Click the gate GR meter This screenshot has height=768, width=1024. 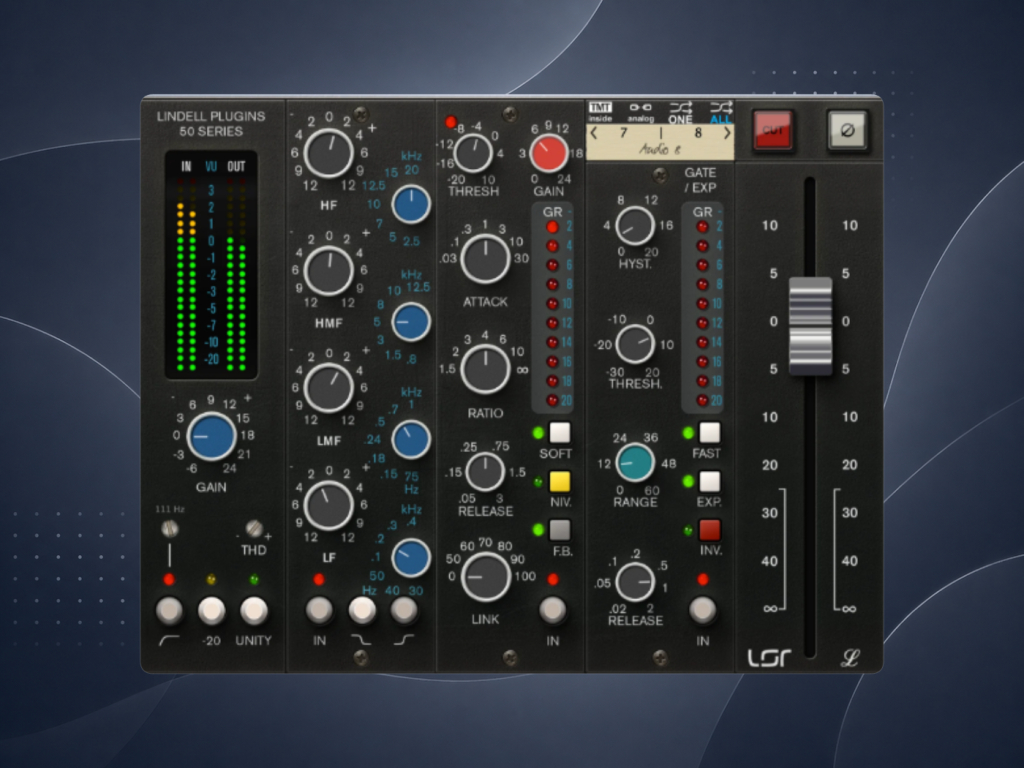coord(703,308)
